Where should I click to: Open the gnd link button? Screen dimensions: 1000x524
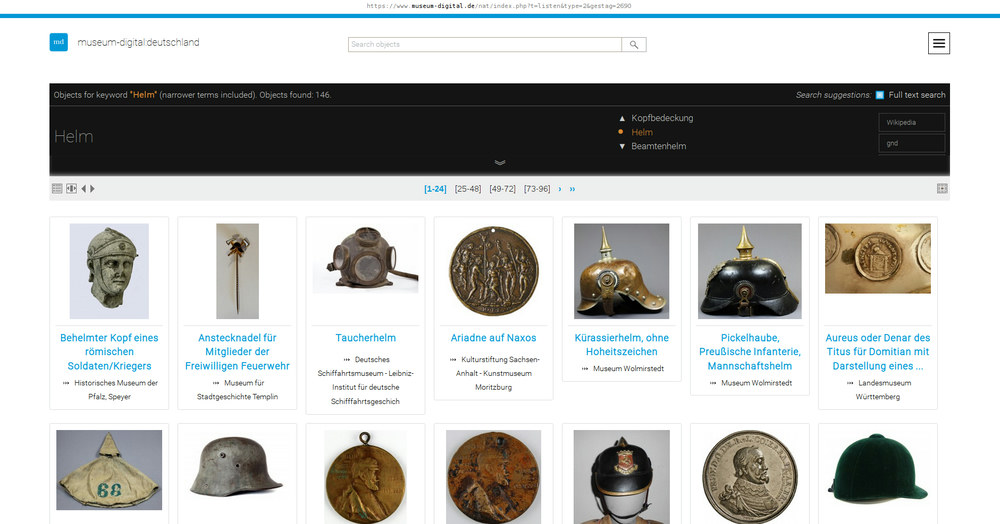(913, 144)
